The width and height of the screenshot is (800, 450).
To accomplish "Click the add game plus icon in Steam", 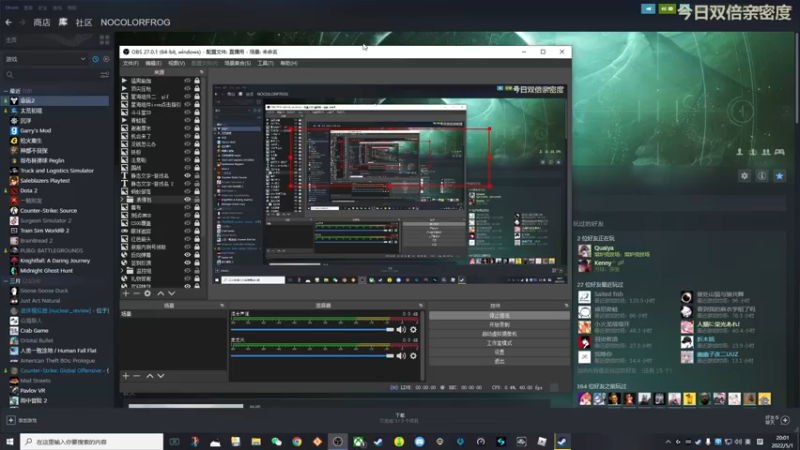I will [x=11, y=420].
